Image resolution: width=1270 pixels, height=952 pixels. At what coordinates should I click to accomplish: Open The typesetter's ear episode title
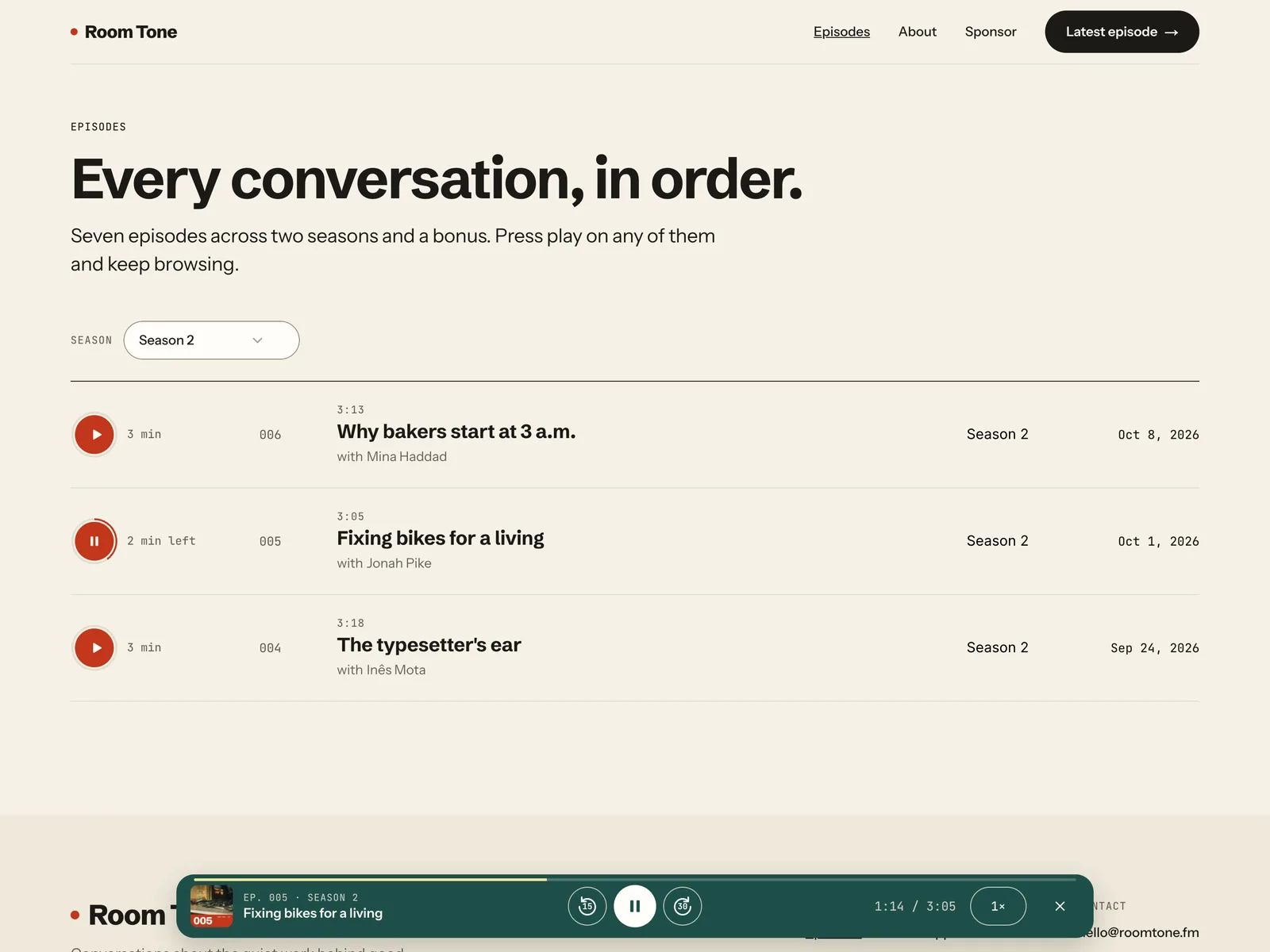[429, 645]
